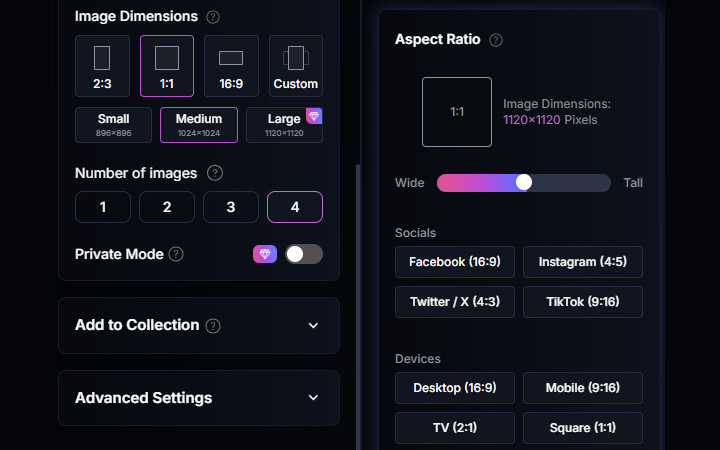Select the 16:9 landscape ratio
Screen dimensions: 720x450
click(231, 66)
